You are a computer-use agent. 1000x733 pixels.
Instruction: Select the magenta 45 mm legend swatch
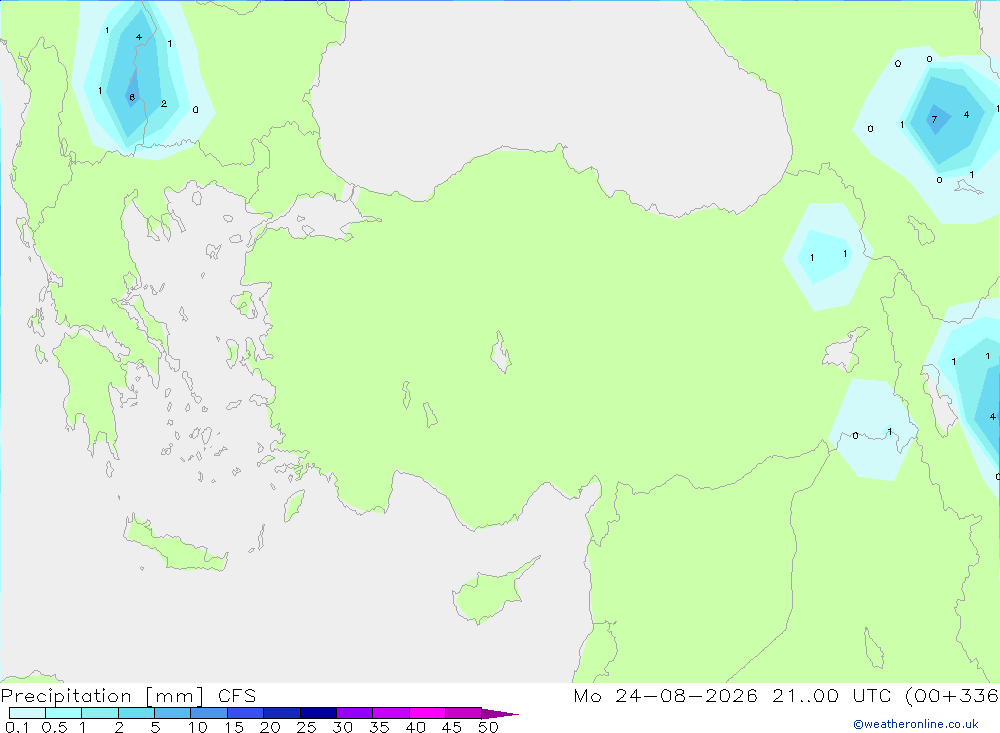tap(463, 713)
